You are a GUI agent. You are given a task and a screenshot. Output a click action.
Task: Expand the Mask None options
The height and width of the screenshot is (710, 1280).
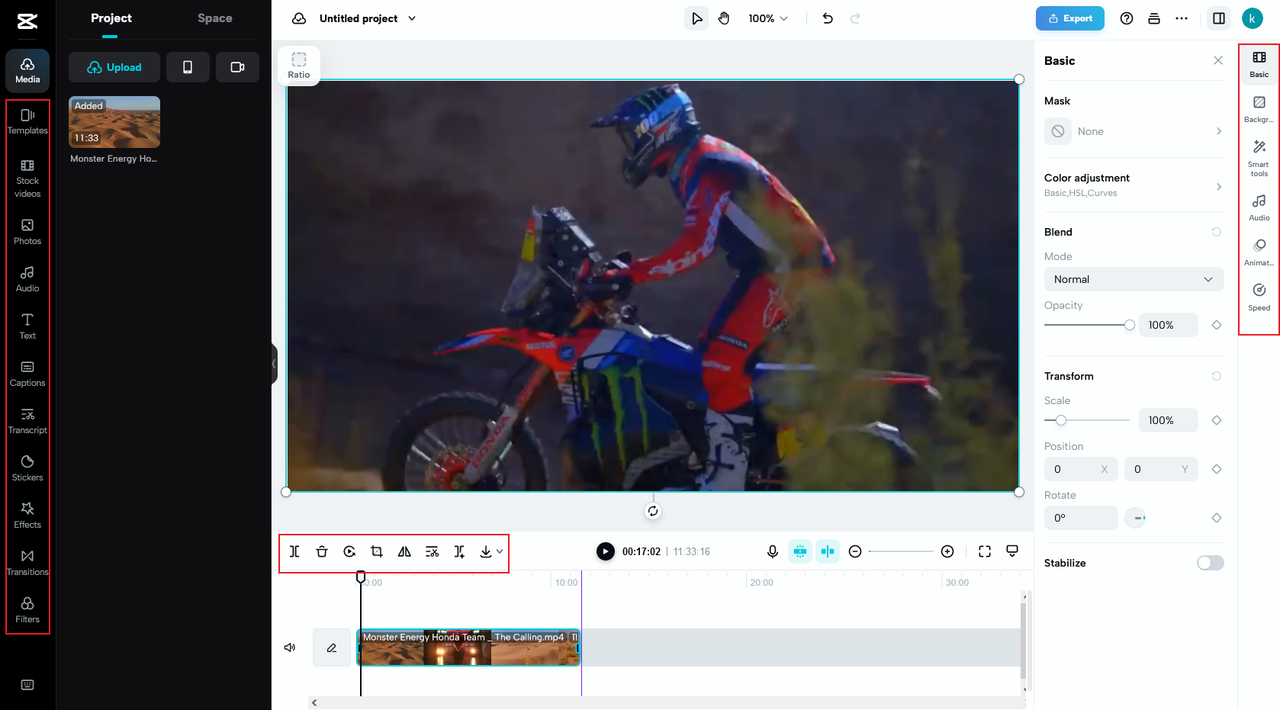point(1134,131)
